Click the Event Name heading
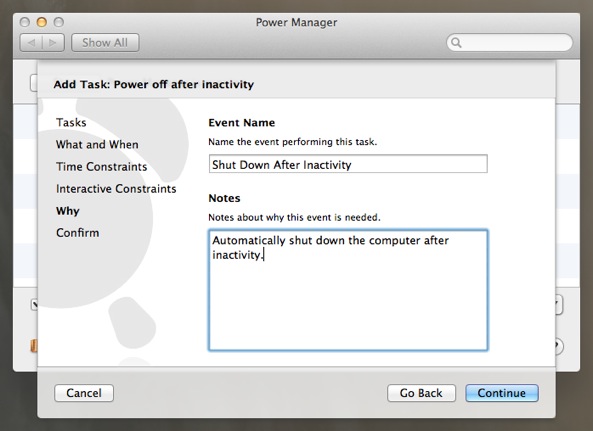Image resolution: width=593 pixels, height=431 pixels. [x=242, y=122]
